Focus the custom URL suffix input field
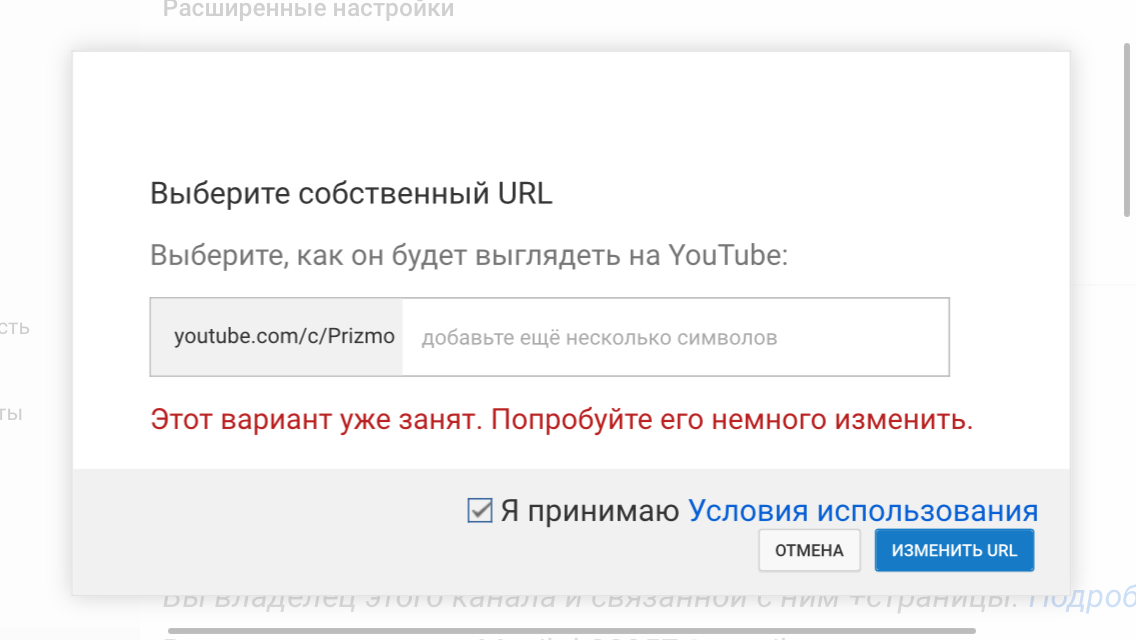Image resolution: width=1136 pixels, height=640 pixels. (675, 337)
